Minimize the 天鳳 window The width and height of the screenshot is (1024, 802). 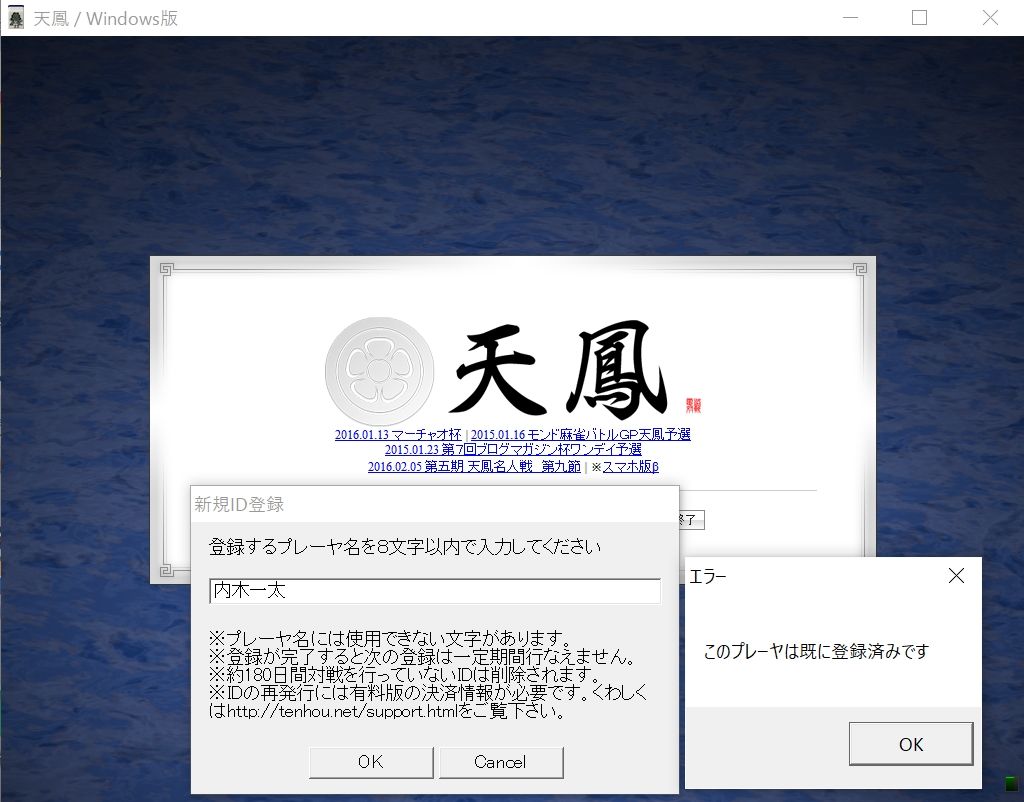tap(850, 18)
